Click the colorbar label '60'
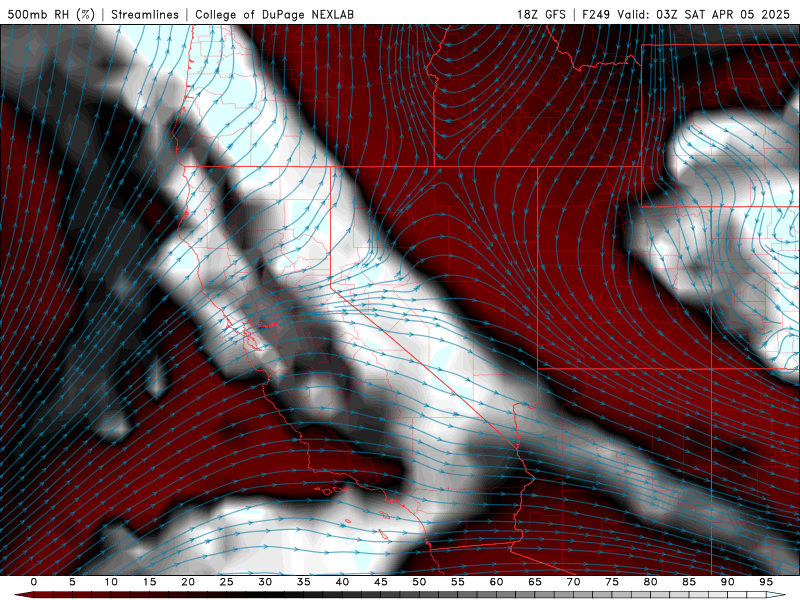 [x=496, y=582]
